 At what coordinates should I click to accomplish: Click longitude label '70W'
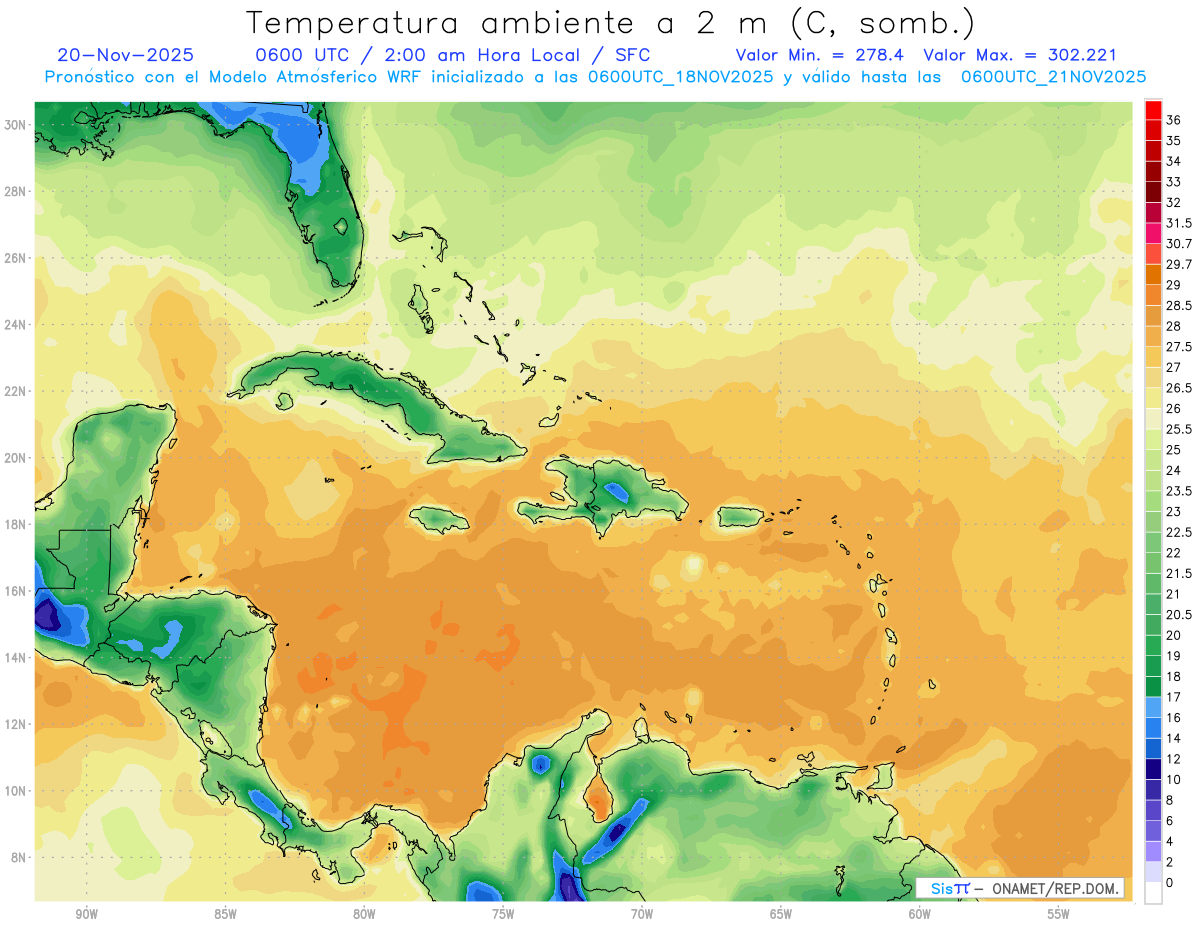coord(642,914)
